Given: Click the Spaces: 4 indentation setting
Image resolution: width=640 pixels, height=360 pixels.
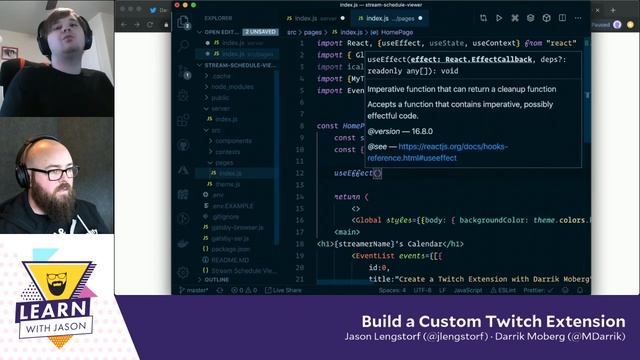Looking at the screenshot, I should (x=392, y=290).
